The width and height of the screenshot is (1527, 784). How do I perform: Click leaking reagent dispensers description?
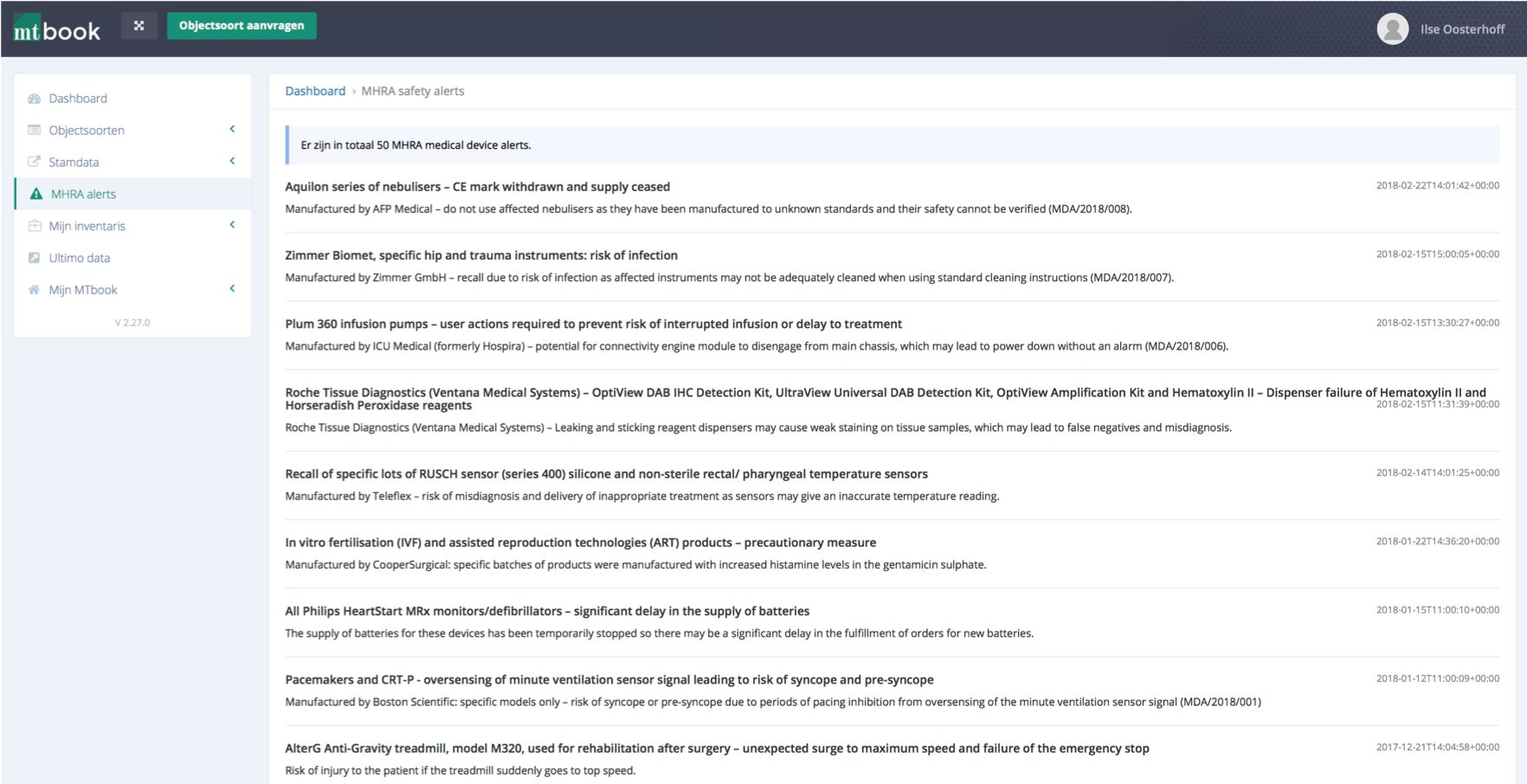758,427
